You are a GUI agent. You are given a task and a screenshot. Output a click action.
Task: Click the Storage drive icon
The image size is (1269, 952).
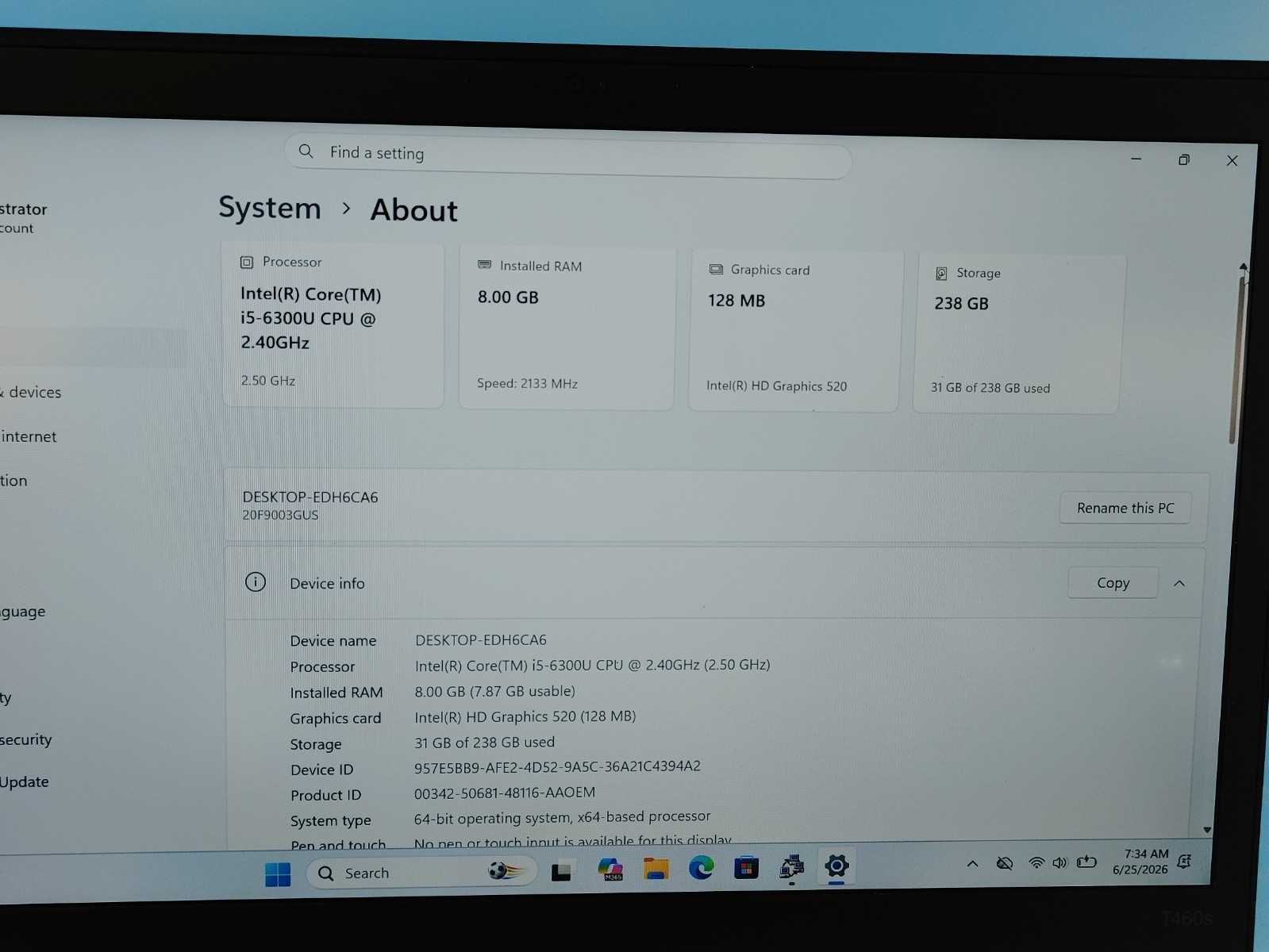click(x=941, y=273)
